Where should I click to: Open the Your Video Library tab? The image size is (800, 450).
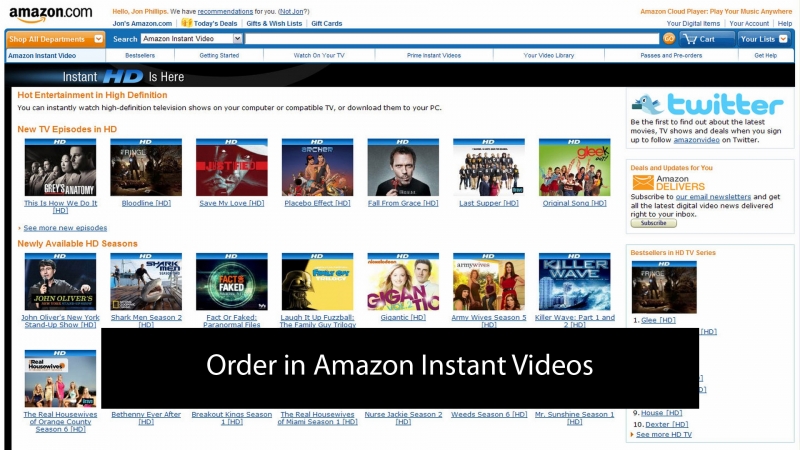[551, 55]
